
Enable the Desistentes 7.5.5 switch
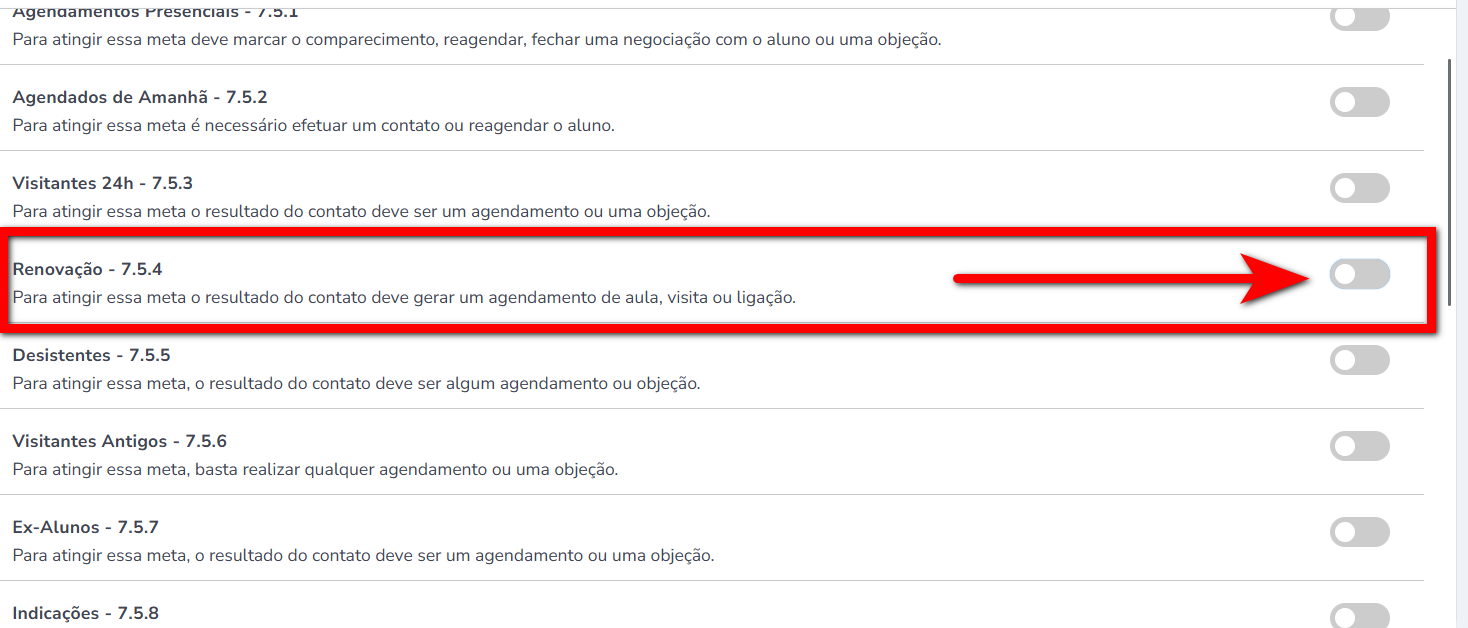tap(1359, 360)
